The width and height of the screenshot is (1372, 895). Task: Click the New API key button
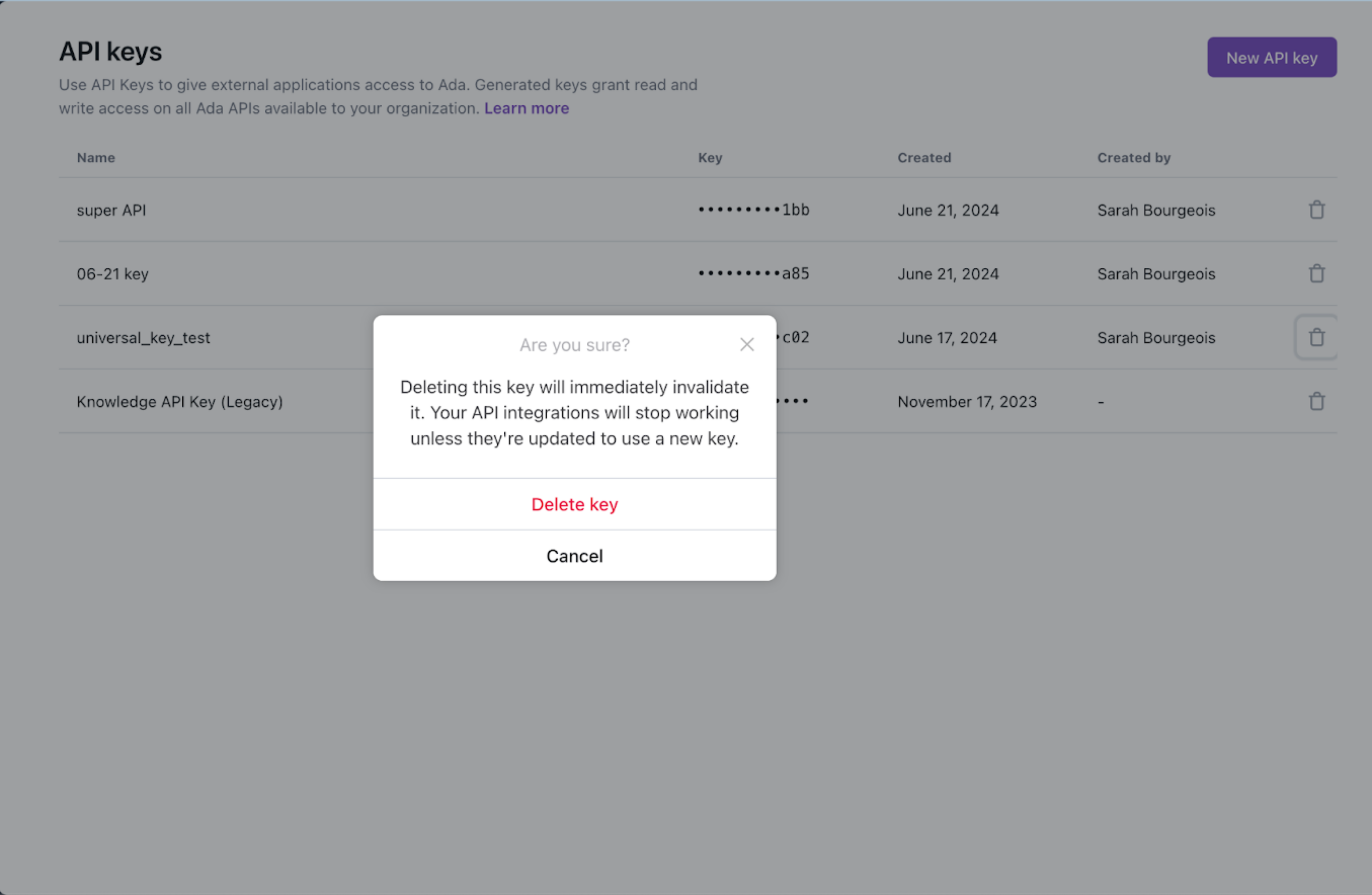point(1271,58)
